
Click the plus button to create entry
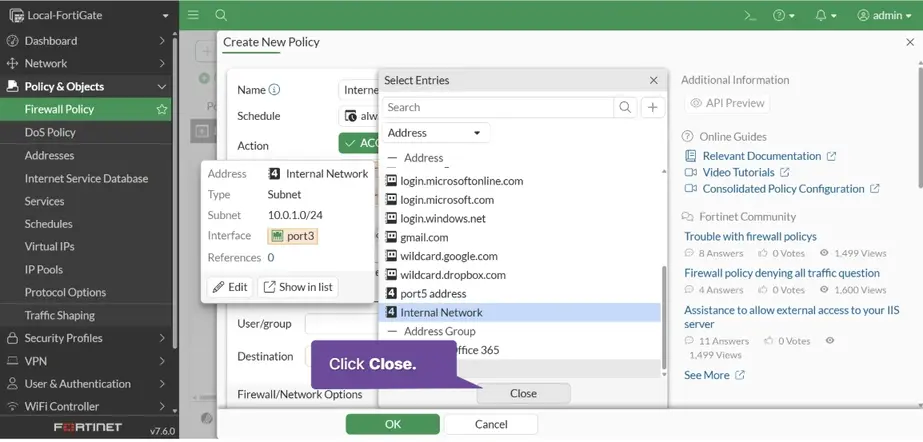[652, 107]
